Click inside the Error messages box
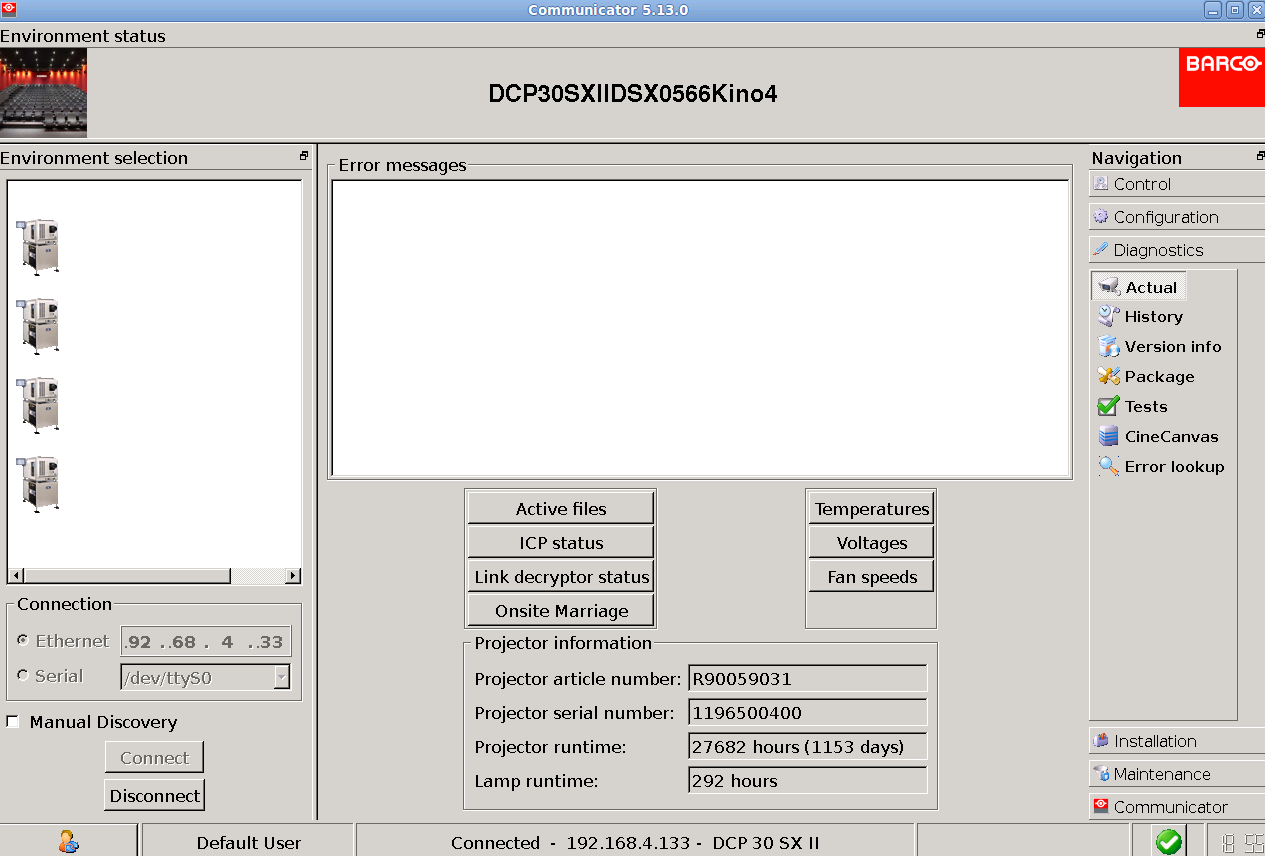The image size is (1265, 856). click(x=701, y=328)
